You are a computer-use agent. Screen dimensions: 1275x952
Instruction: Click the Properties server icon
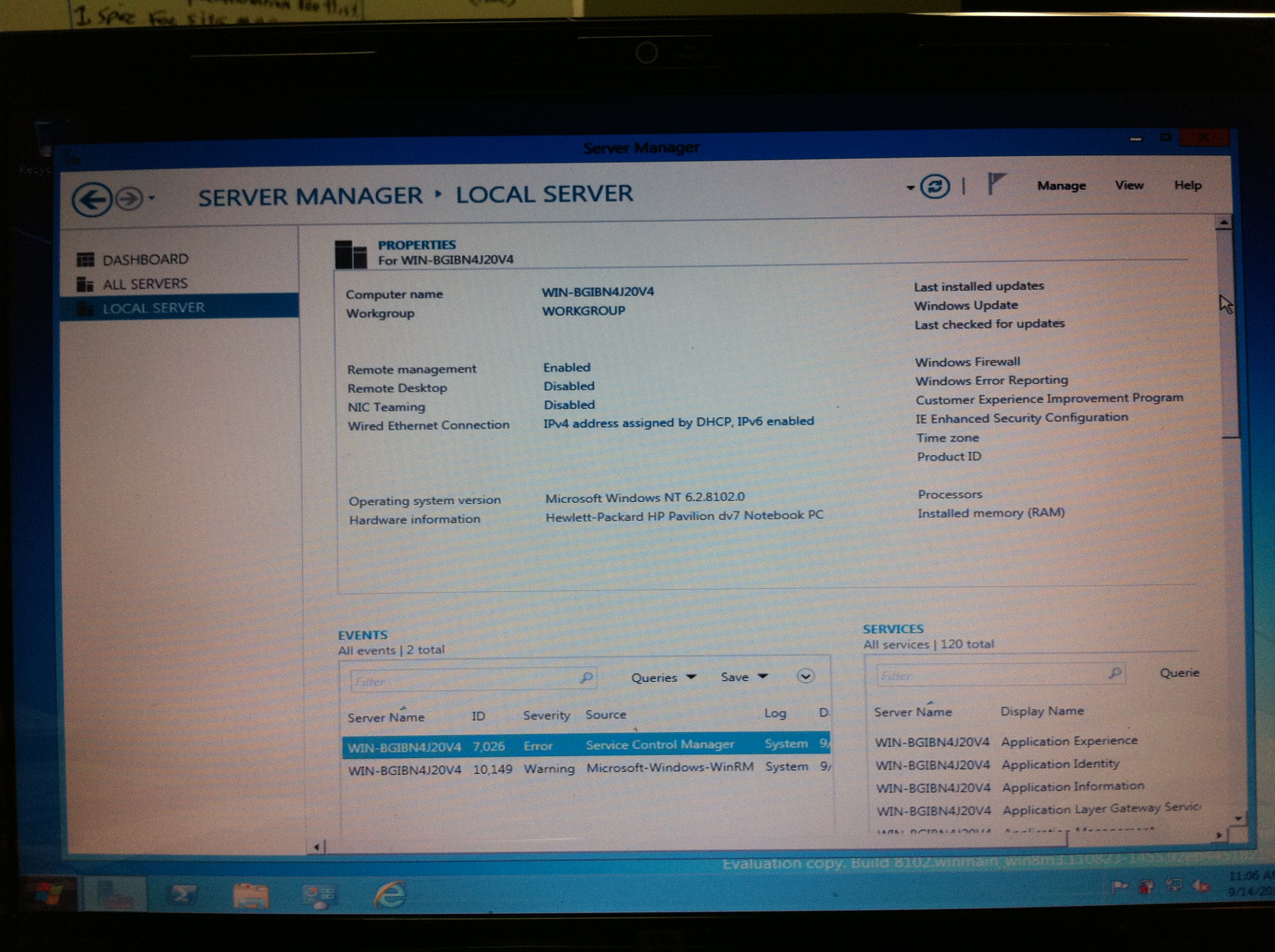pos(350,254)
